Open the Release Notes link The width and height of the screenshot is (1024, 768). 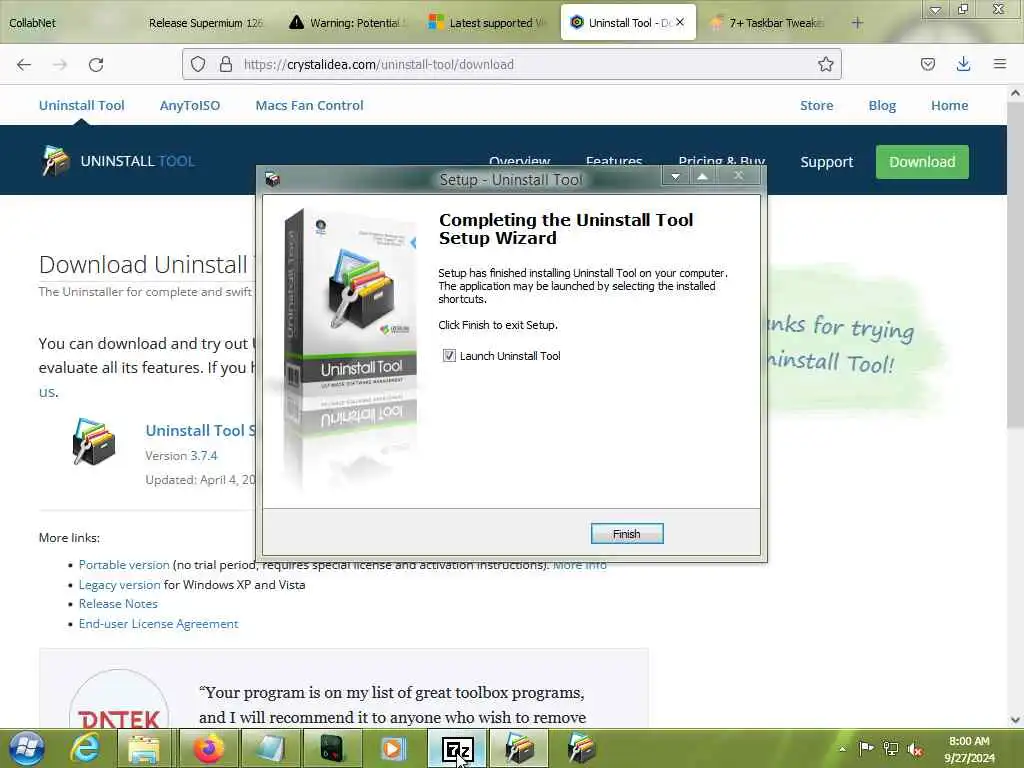[118, 603]
